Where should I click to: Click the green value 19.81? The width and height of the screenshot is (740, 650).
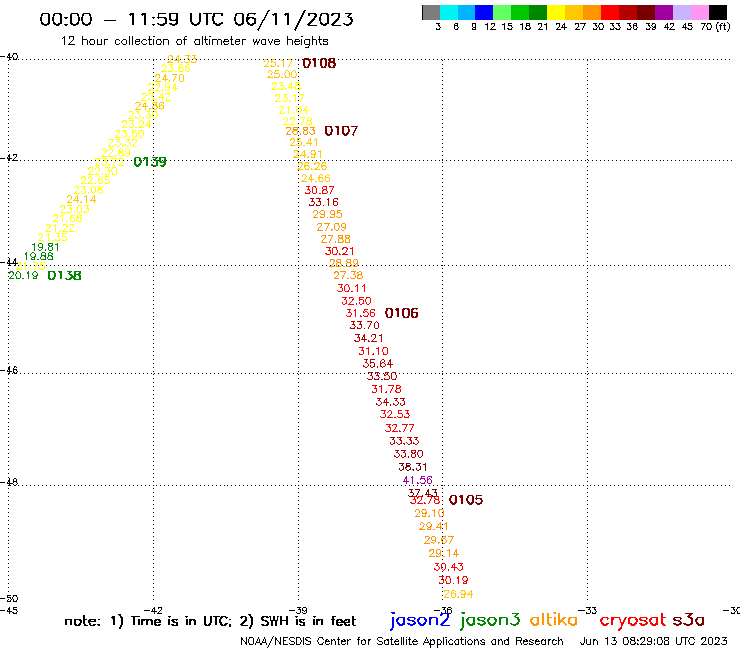tap(45, 247)
